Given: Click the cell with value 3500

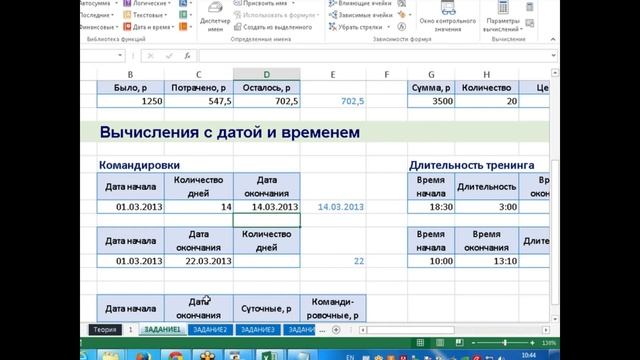Looking at the screenshot, I should [431, 101].
